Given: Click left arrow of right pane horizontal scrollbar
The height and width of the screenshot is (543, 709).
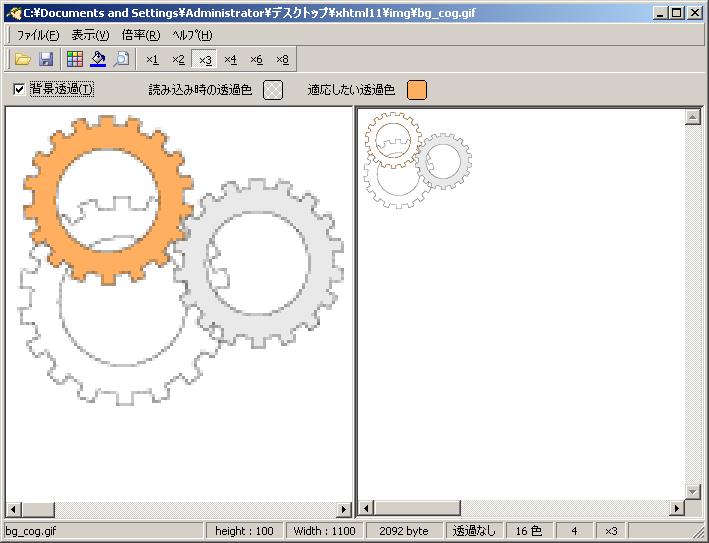Looking at the screenshot, I should [366, 508].
